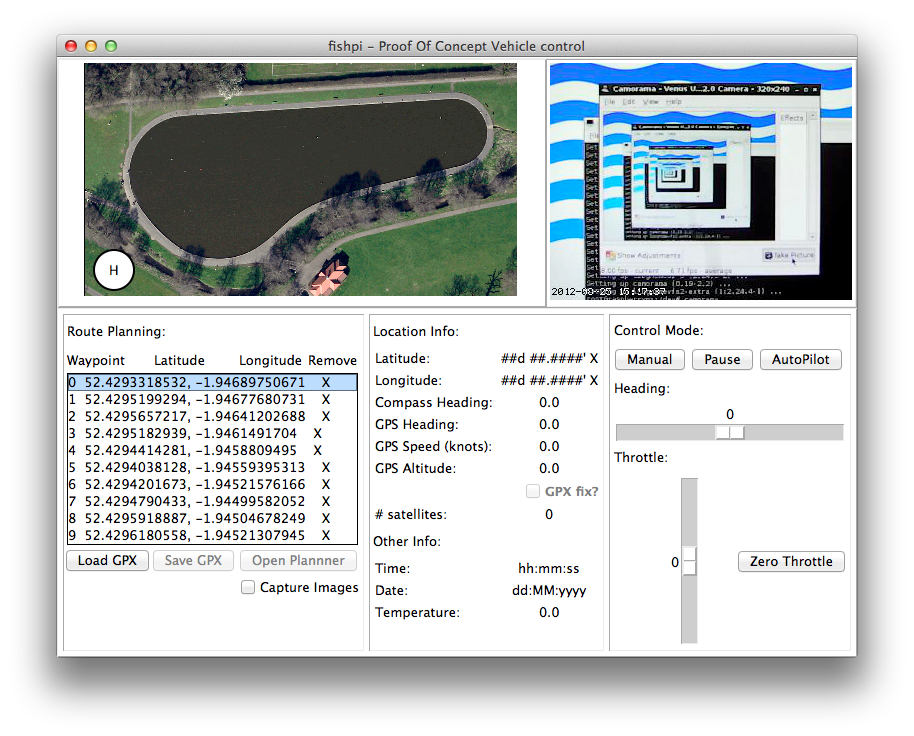
Task: Click the # satellites value 0
Action: [549, 515]
